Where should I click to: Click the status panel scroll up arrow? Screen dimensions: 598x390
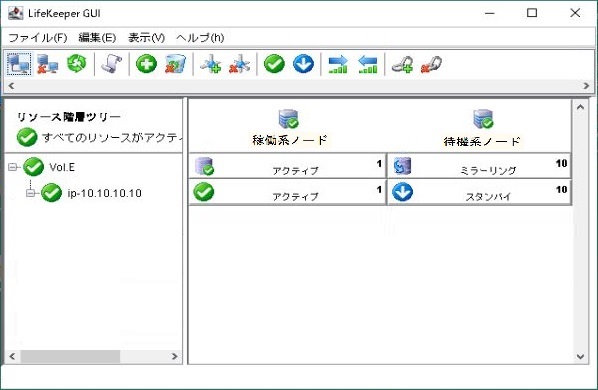(x=580, y=107)
